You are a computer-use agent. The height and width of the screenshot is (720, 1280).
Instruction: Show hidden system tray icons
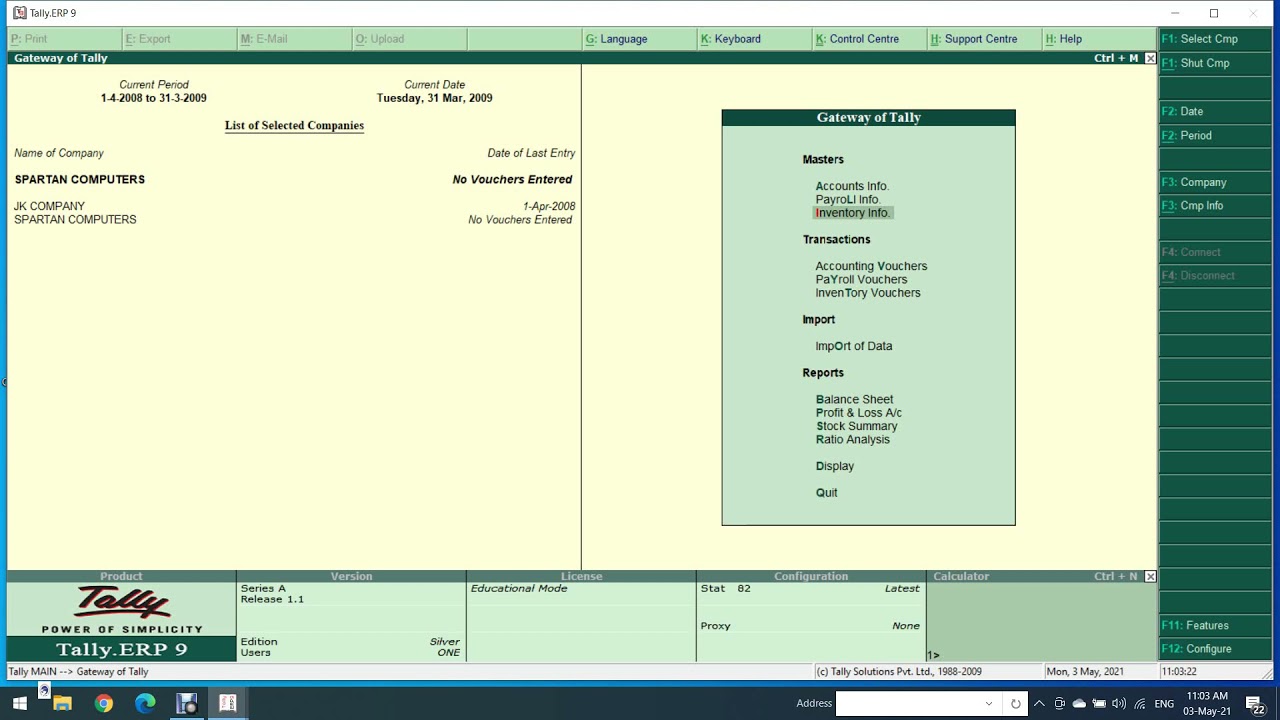coord(1039,704)
